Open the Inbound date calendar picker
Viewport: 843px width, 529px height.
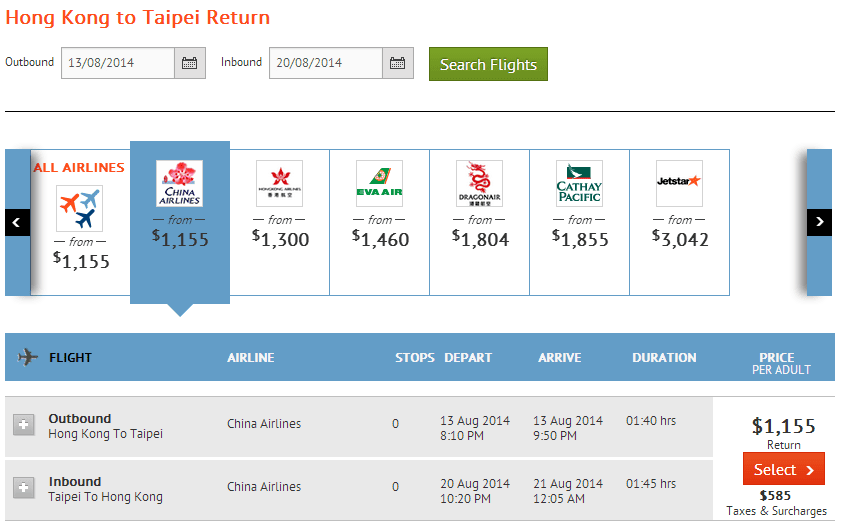pyautogui.click(x=398, y=63)
